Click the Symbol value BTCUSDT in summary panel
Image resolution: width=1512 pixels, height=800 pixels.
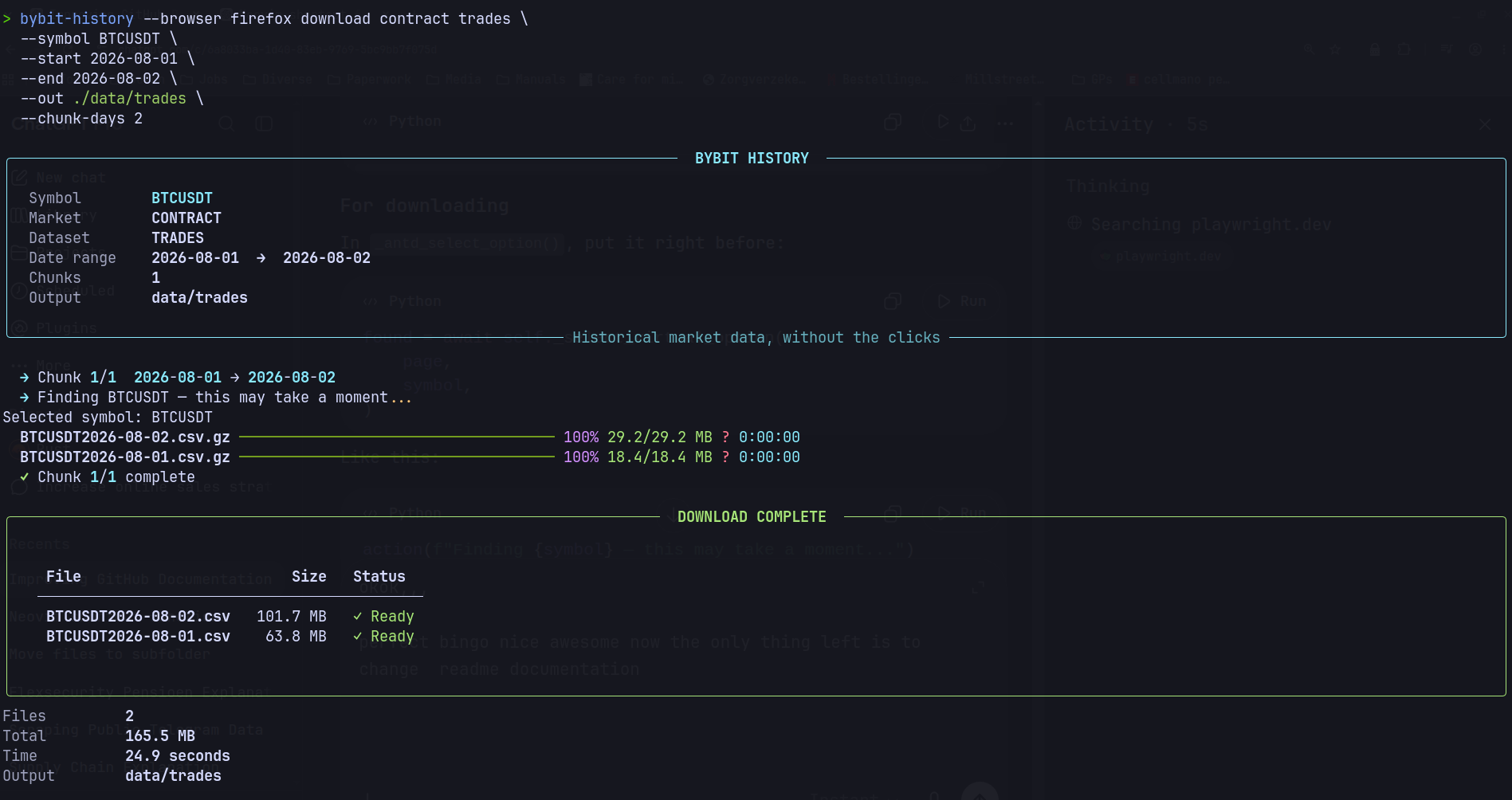[x=182, y=198]
